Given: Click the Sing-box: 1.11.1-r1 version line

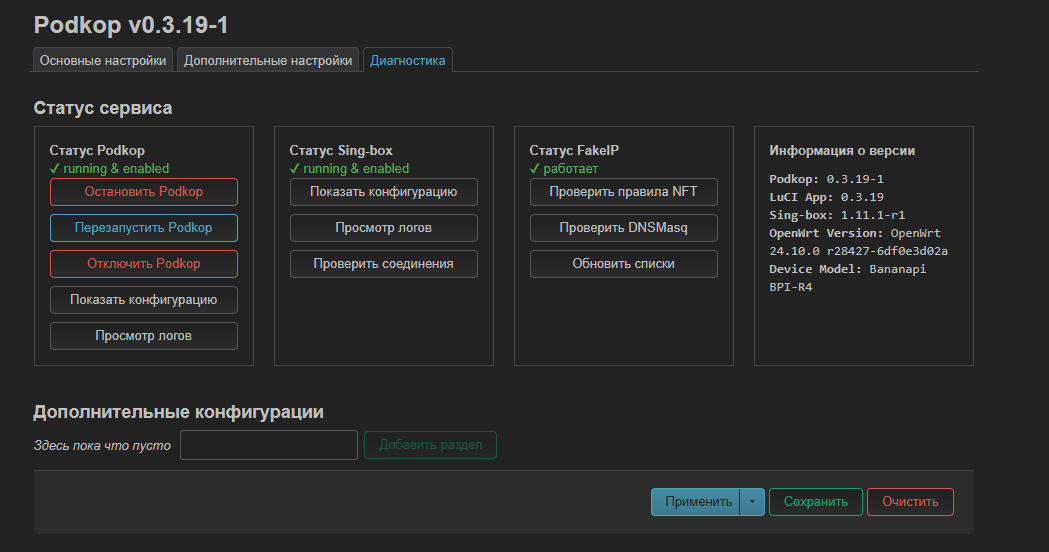Looking at the screenshot, I should click(x=837, y=215).
